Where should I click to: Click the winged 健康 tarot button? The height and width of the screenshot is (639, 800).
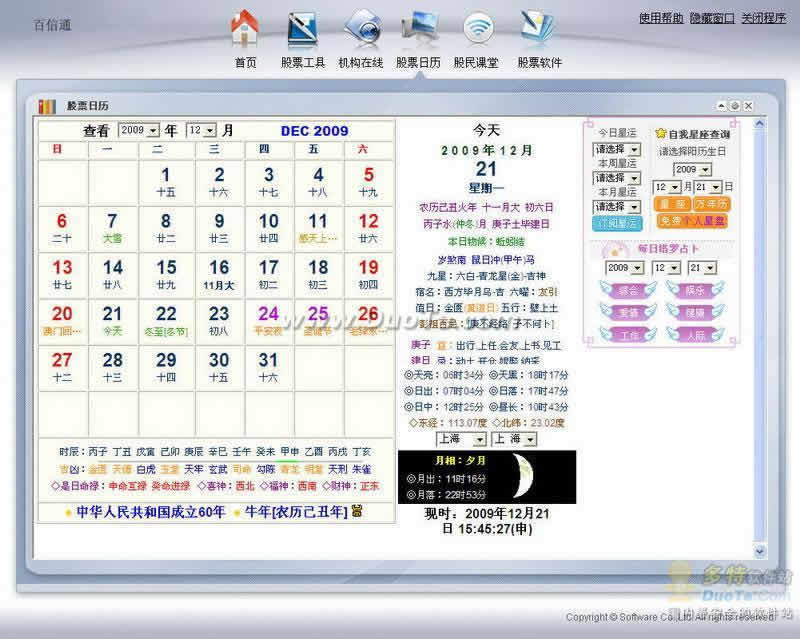click(x=695, y=312)
